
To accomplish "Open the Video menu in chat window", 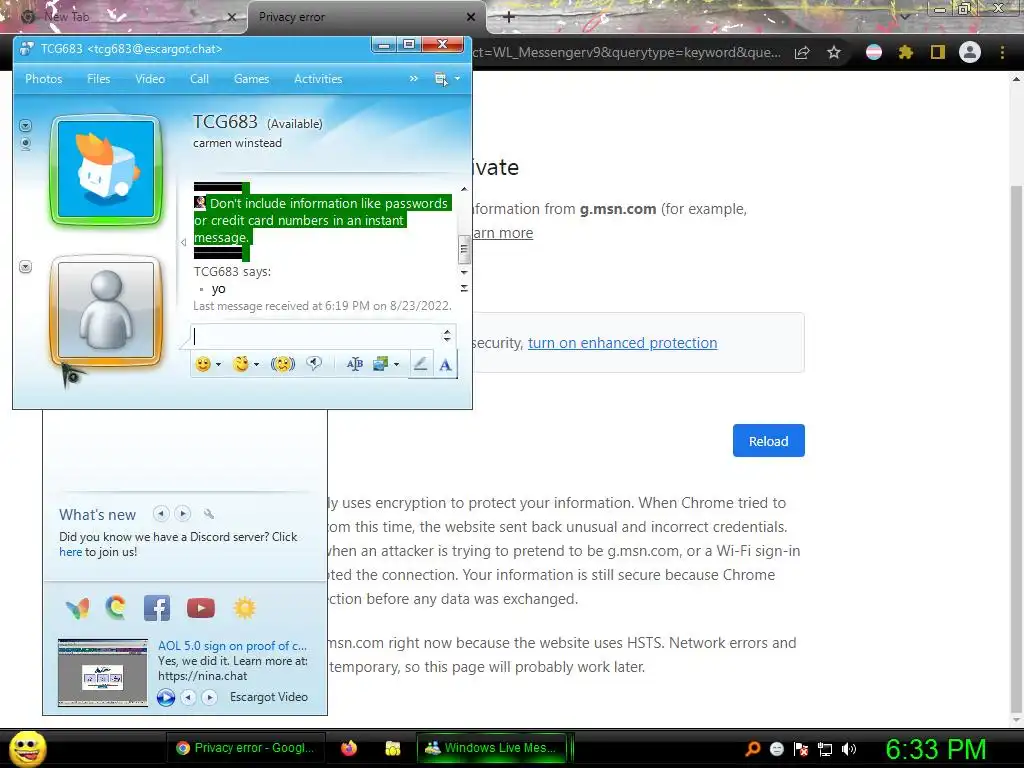I will pos(150,78).
